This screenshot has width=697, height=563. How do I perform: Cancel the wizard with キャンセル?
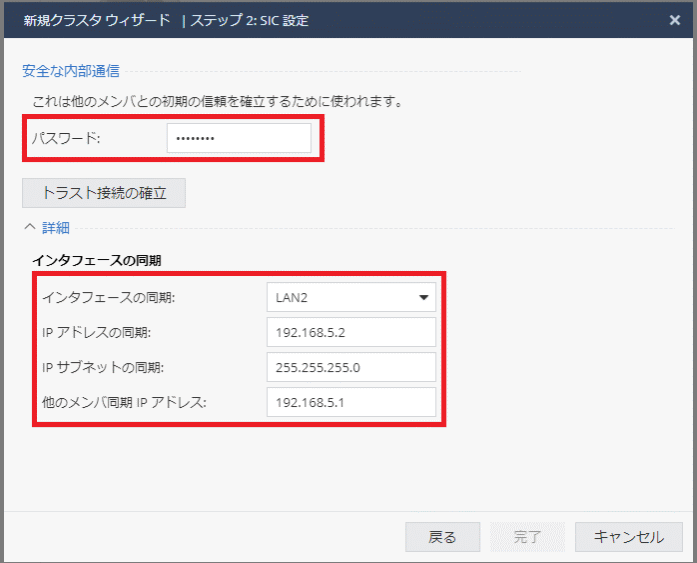click(628, 537)
